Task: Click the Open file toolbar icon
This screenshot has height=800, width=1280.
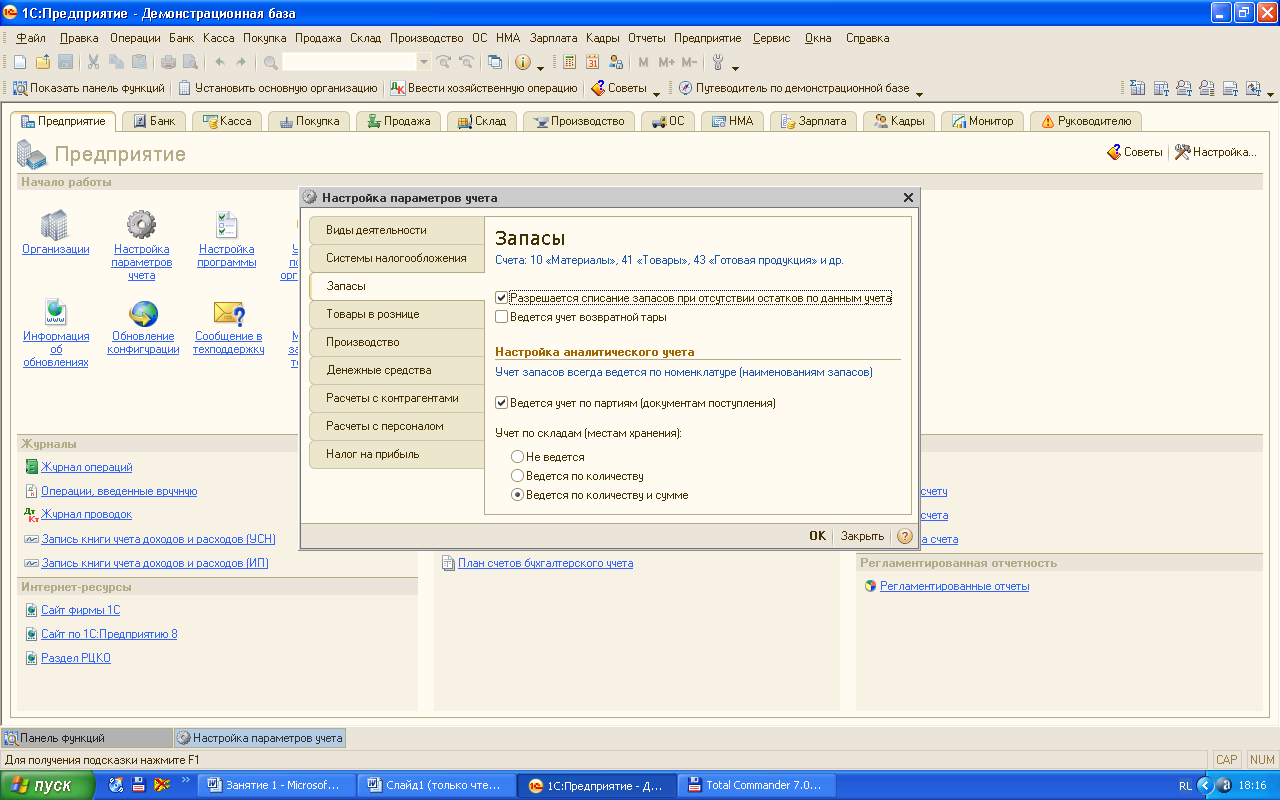Action: tap(43, 62)
